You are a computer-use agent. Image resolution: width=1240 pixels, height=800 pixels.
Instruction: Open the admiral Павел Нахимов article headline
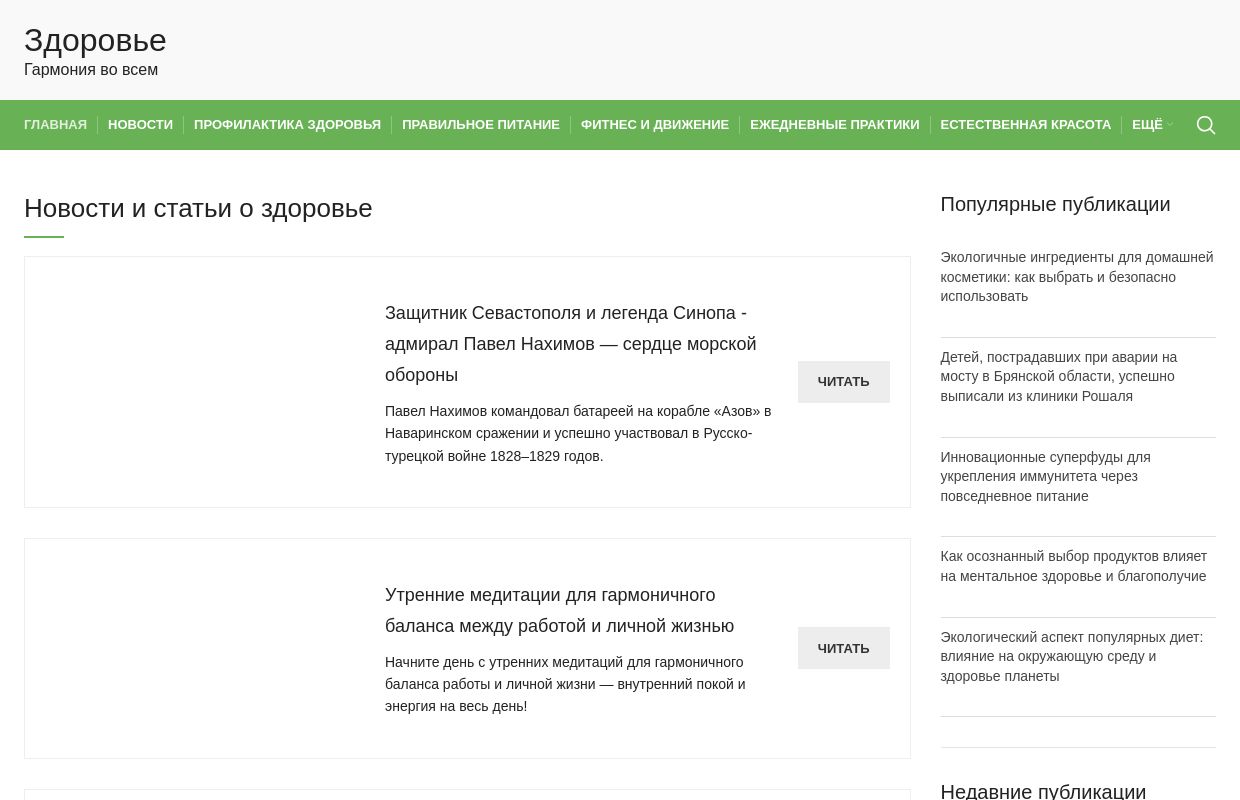pos(570,343)
